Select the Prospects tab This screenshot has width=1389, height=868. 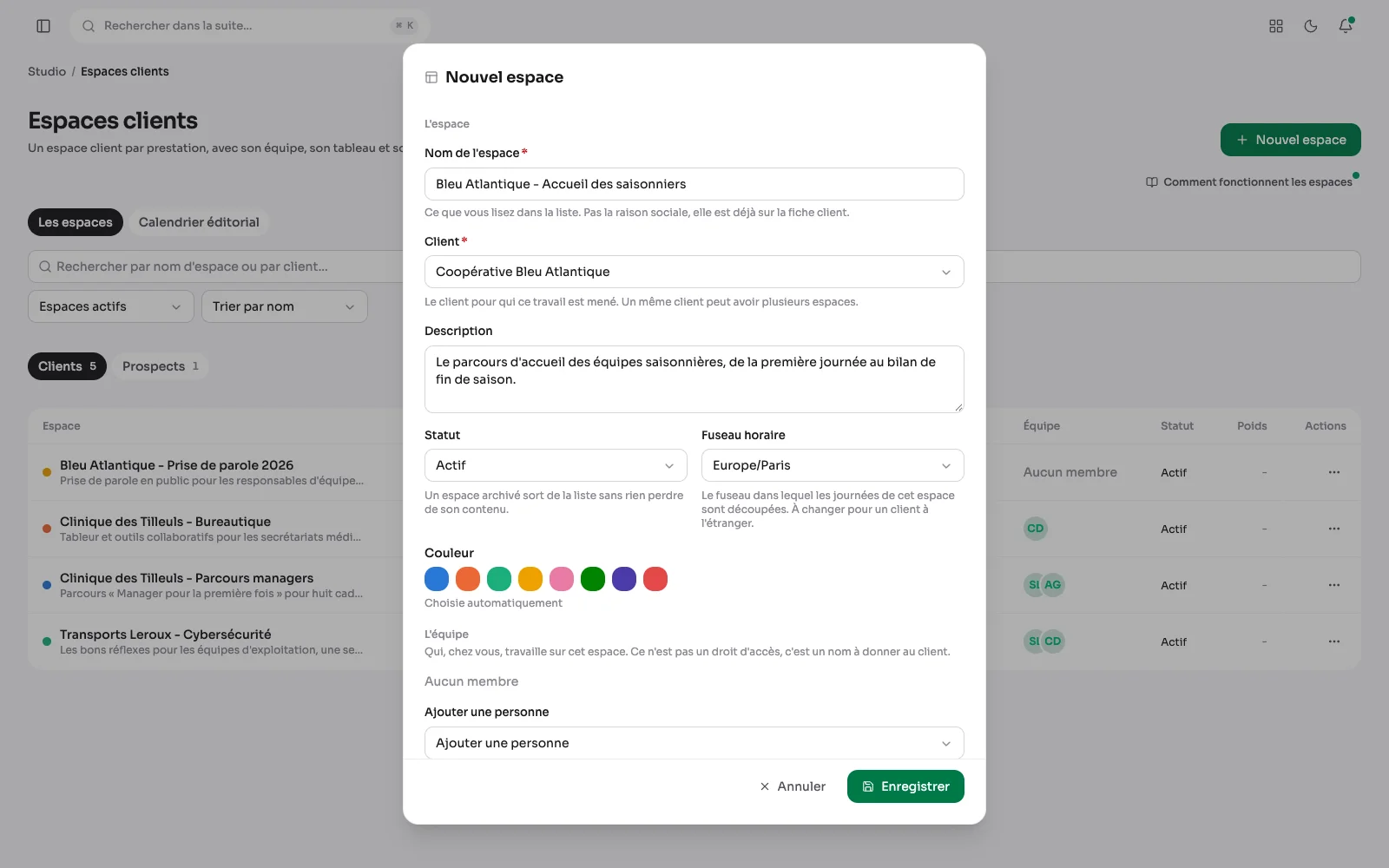point(161,366)
